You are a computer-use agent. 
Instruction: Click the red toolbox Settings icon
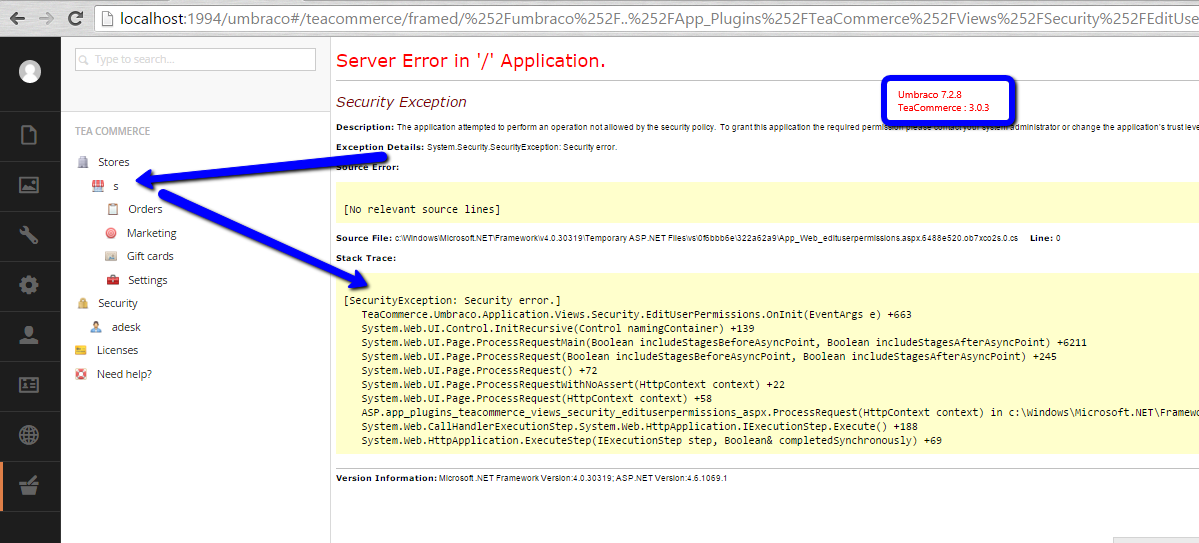coord(112,280)
